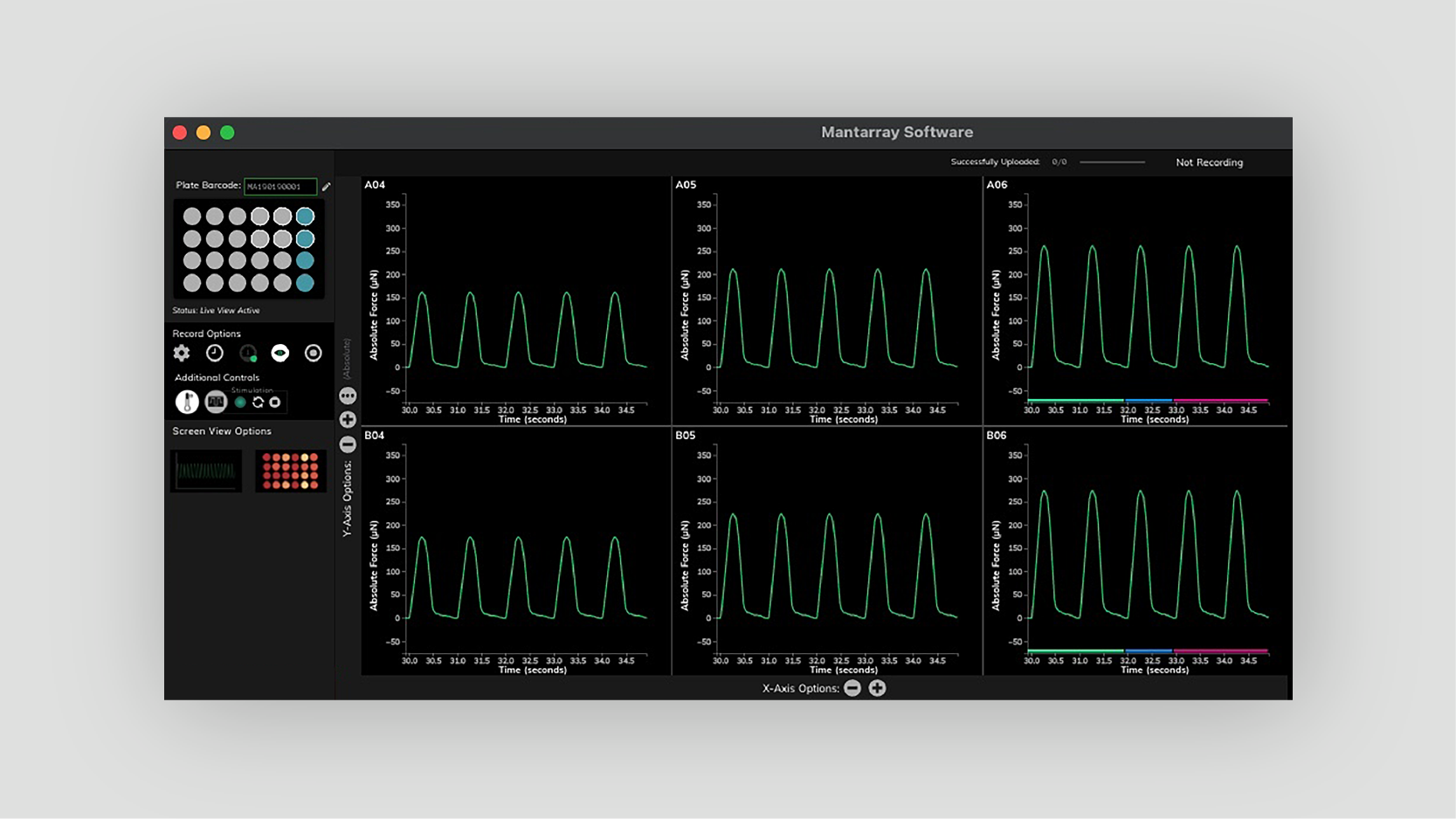Viewport: 1456px width, 819px height.
Task: Switch to the heatmap screen view thumbnail
Action: pyautogui.click(x=291, y=471)
